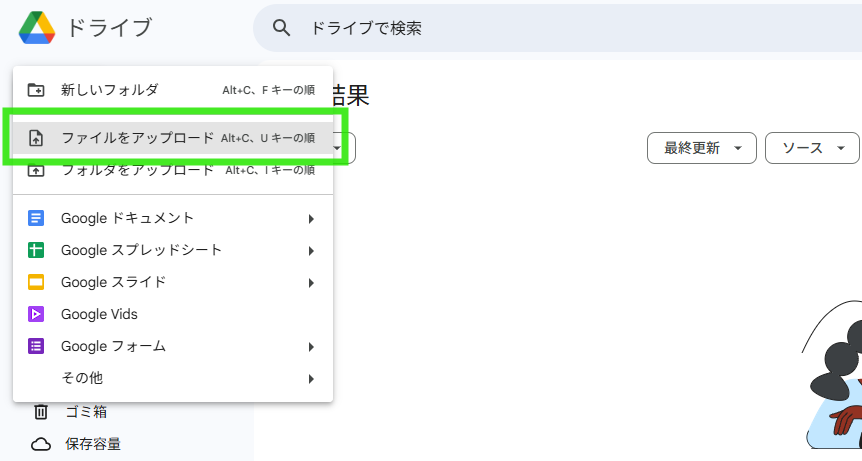Image resolution: width=862 pixels, height=461 pixels.
Task: Click the Google Drive logo icon
Action: pyautogui.click(x=36, y=27)
